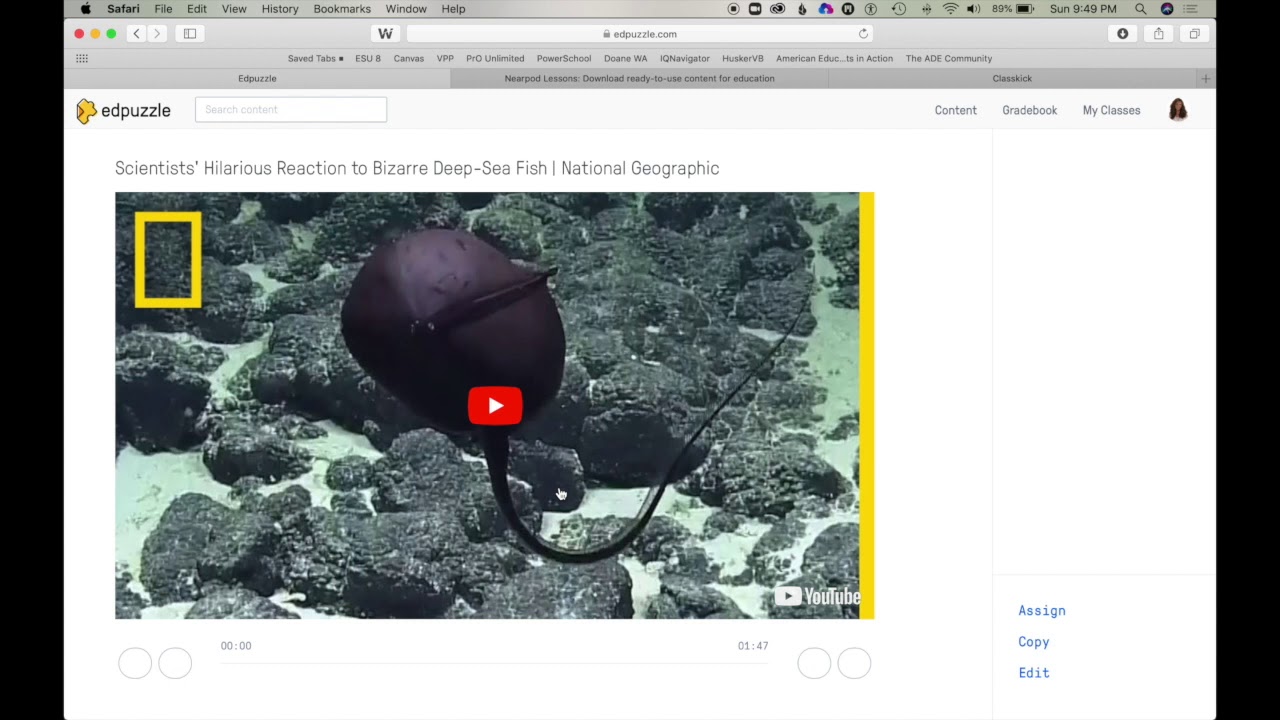Viewport: 1280px width, 720px height.
Task: Open Time Machine menu bar icon
Action: click(x=899, y=9)
